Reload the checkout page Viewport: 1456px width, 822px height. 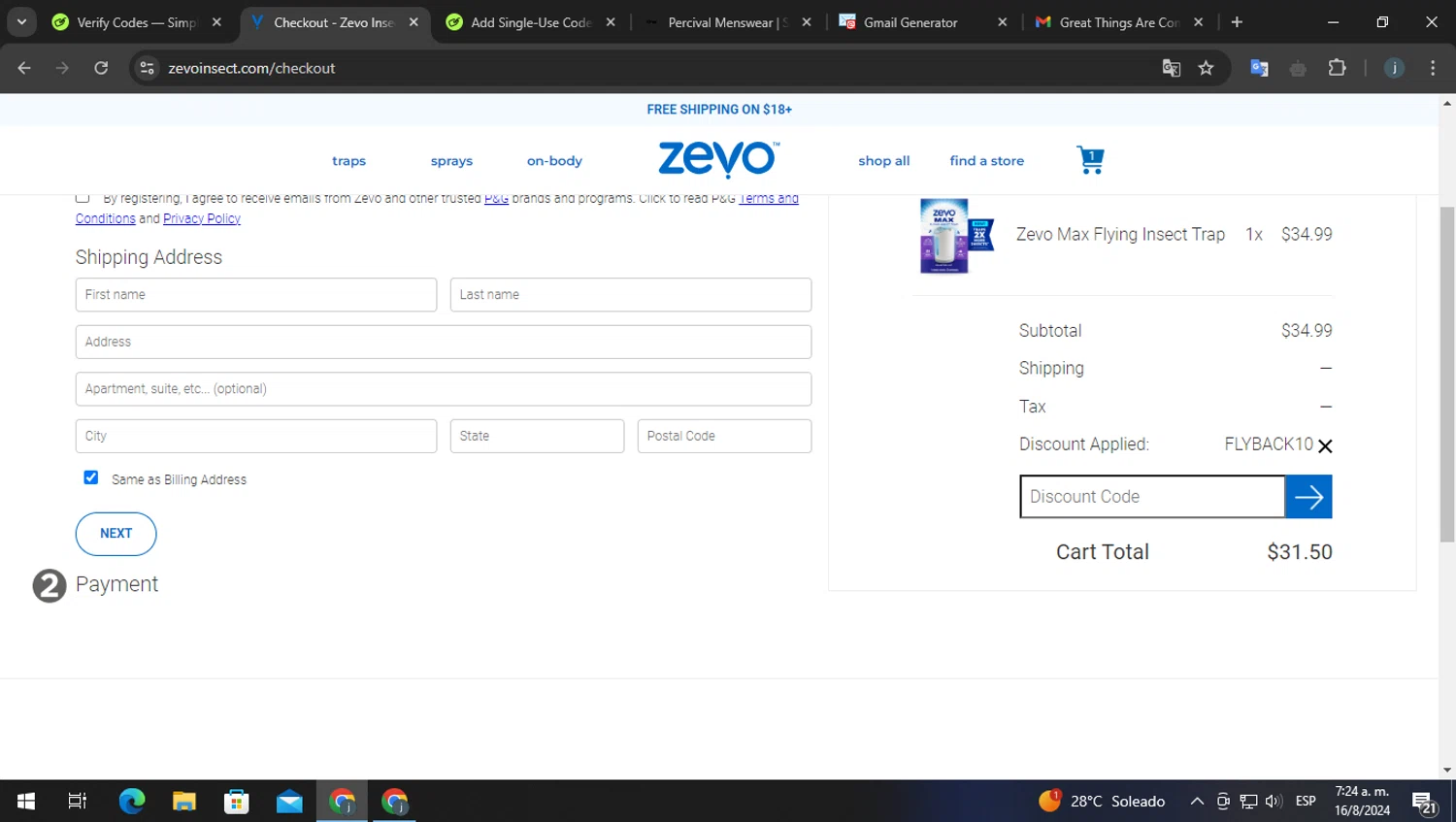101,68
